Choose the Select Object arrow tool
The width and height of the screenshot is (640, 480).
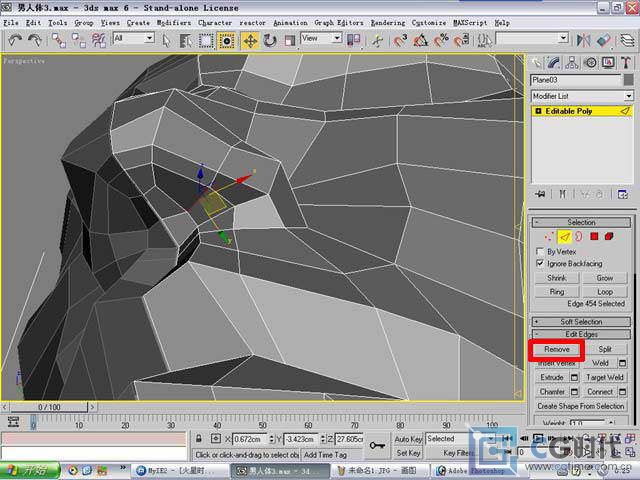166,40
